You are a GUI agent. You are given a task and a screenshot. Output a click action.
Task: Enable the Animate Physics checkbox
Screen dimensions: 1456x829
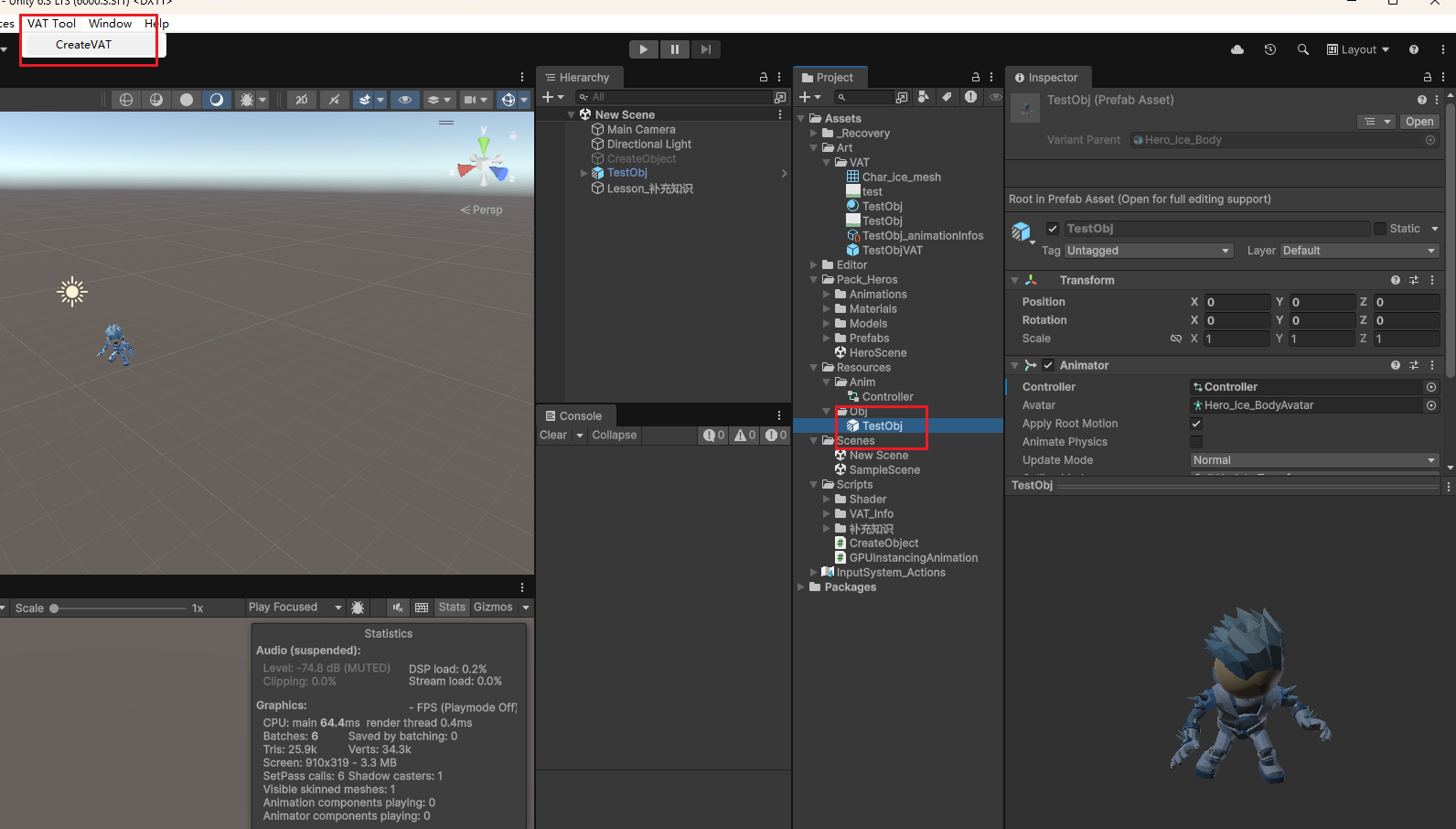[x=1196, y=442]
